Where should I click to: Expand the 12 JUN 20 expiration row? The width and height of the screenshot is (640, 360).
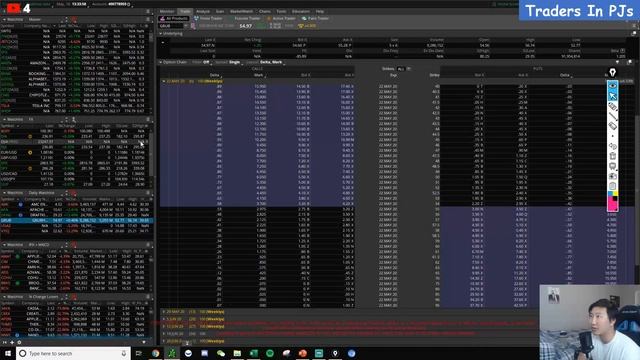tap(164, 326)
